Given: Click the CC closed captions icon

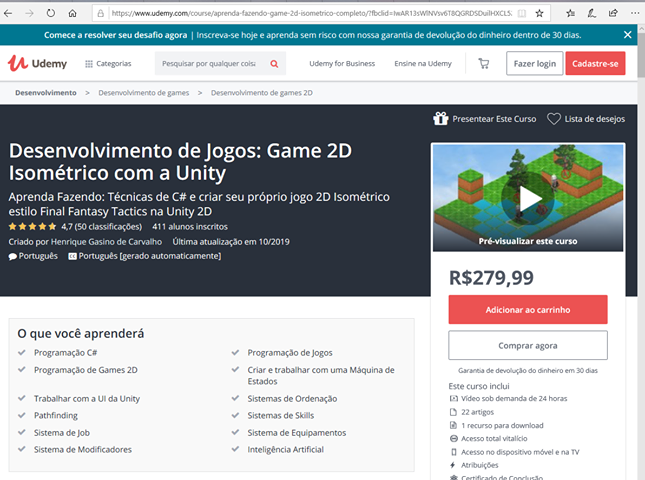Looking at the screenshot, I should (x=72, y=256).
